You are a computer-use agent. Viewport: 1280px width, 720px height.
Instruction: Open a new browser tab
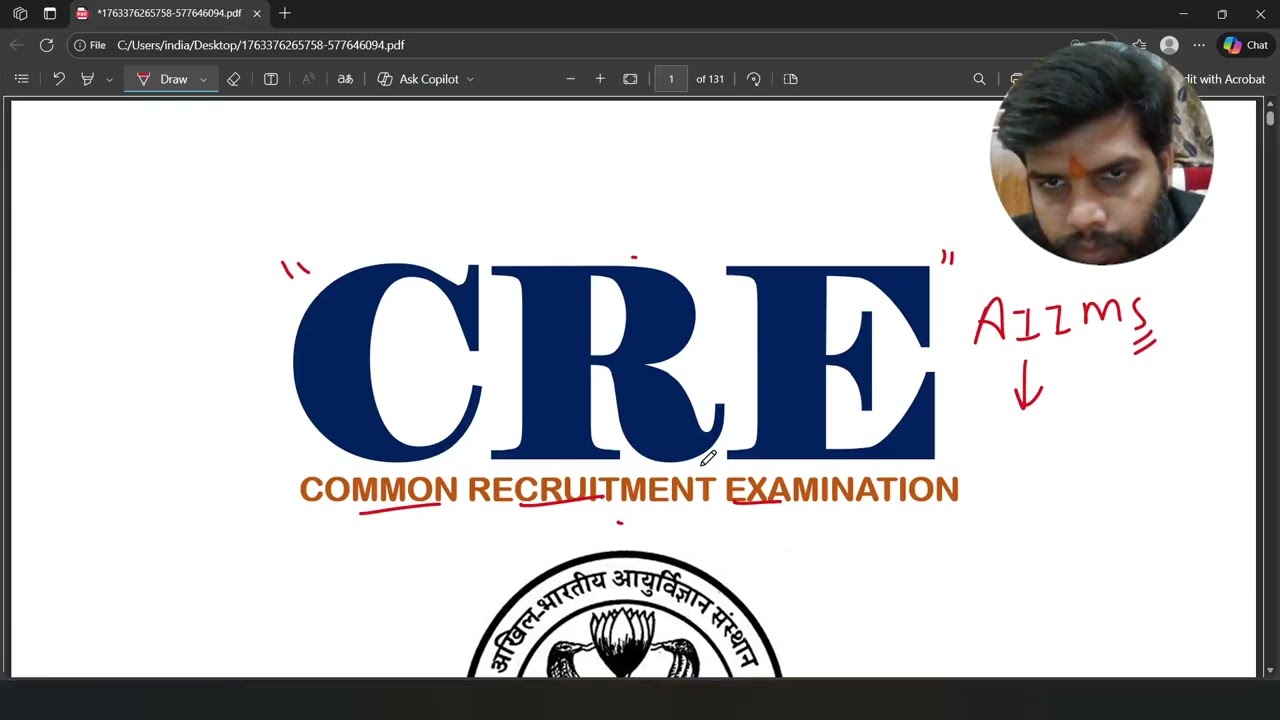[285, 13]
